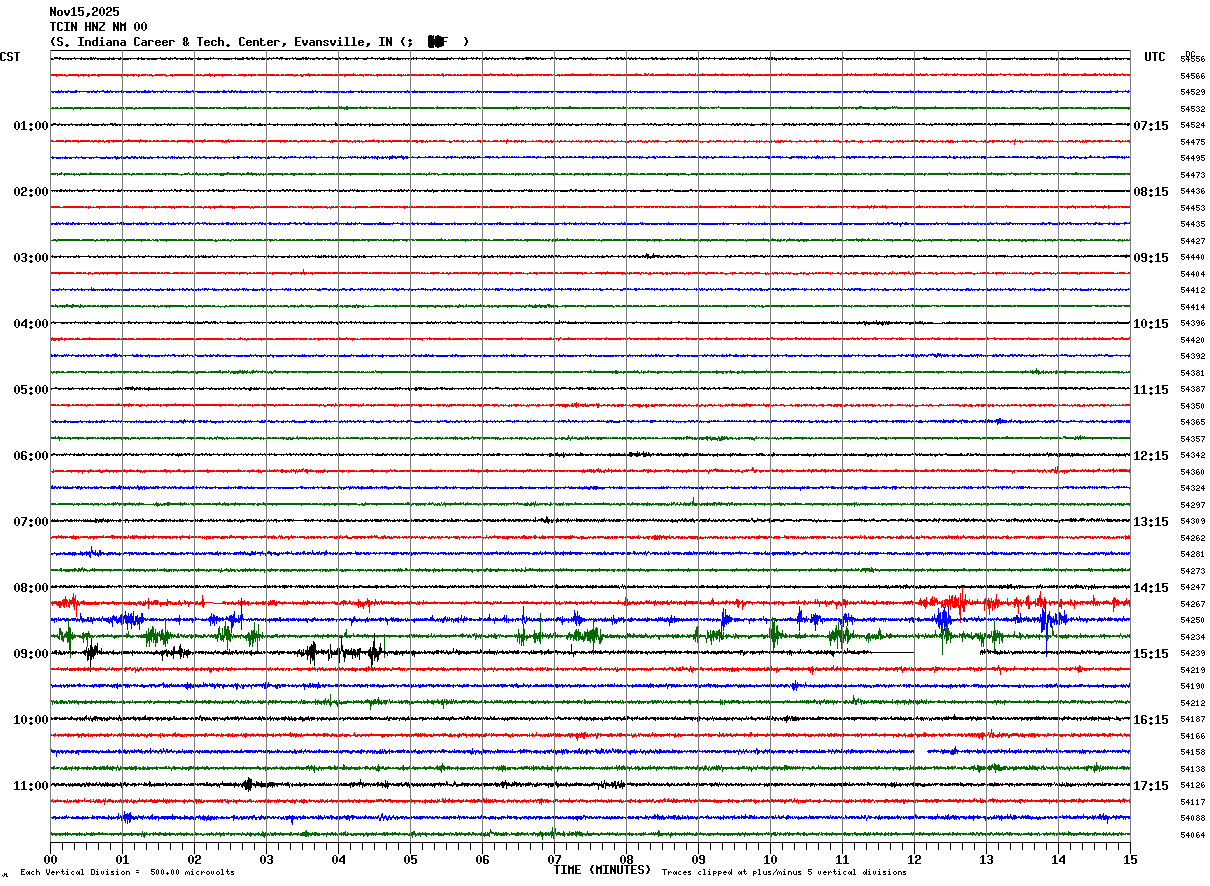The image size is (1210, 886).
Task: Click the UTC timezone label
Action: pyautogui.click(x=1155, y=57)
